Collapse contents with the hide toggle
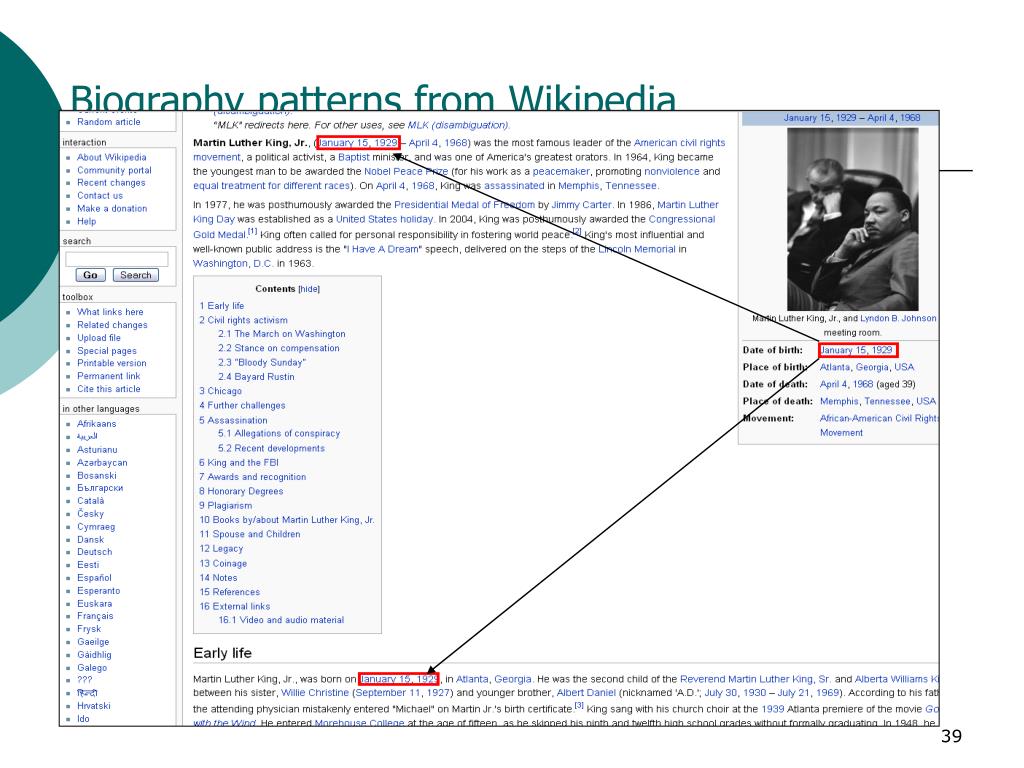Image resolution: width=1024 pixels, height=768 pixels. [310, 289]
